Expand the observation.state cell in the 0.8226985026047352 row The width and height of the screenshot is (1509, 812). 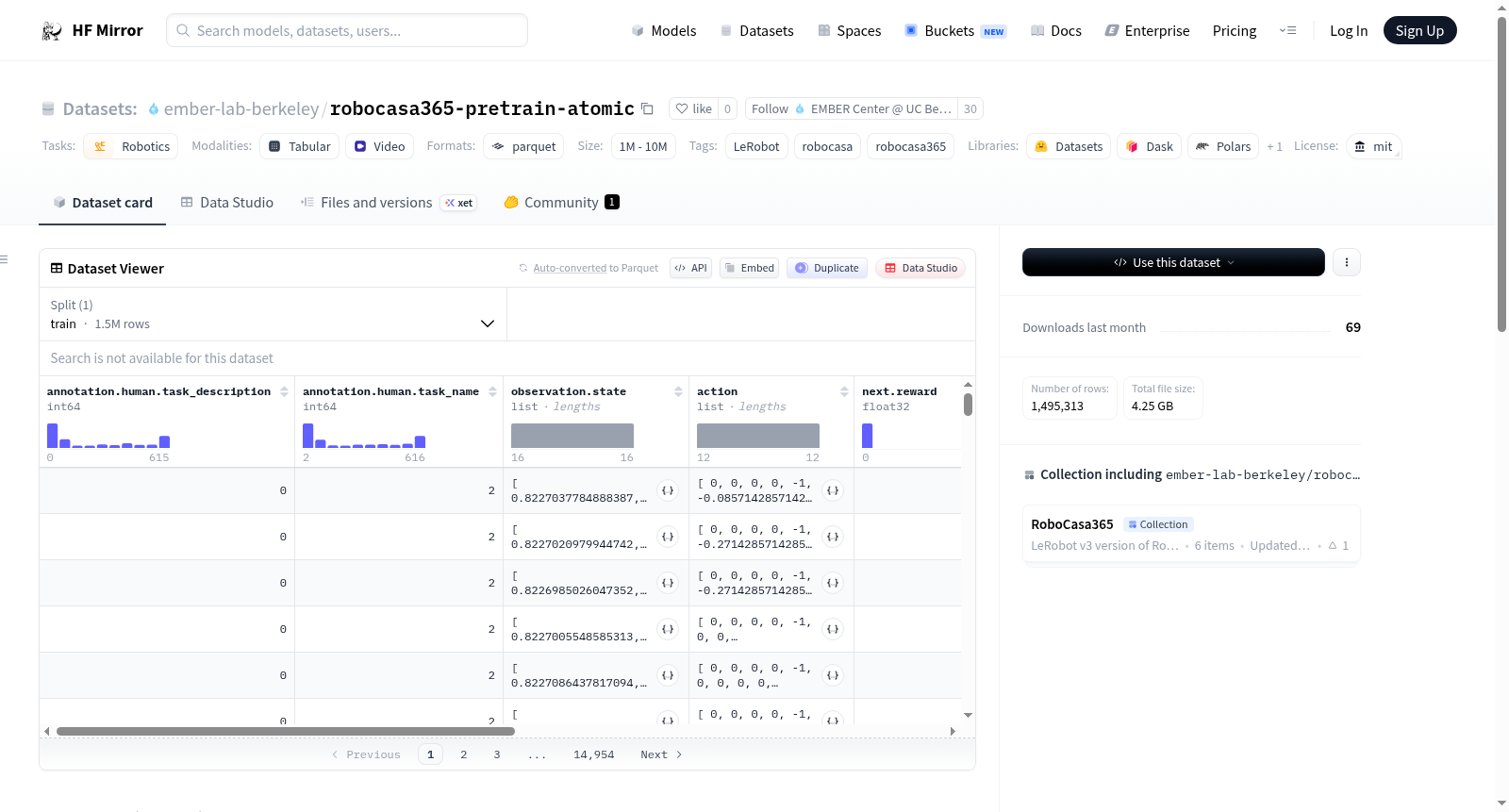(x=668, y=583)
